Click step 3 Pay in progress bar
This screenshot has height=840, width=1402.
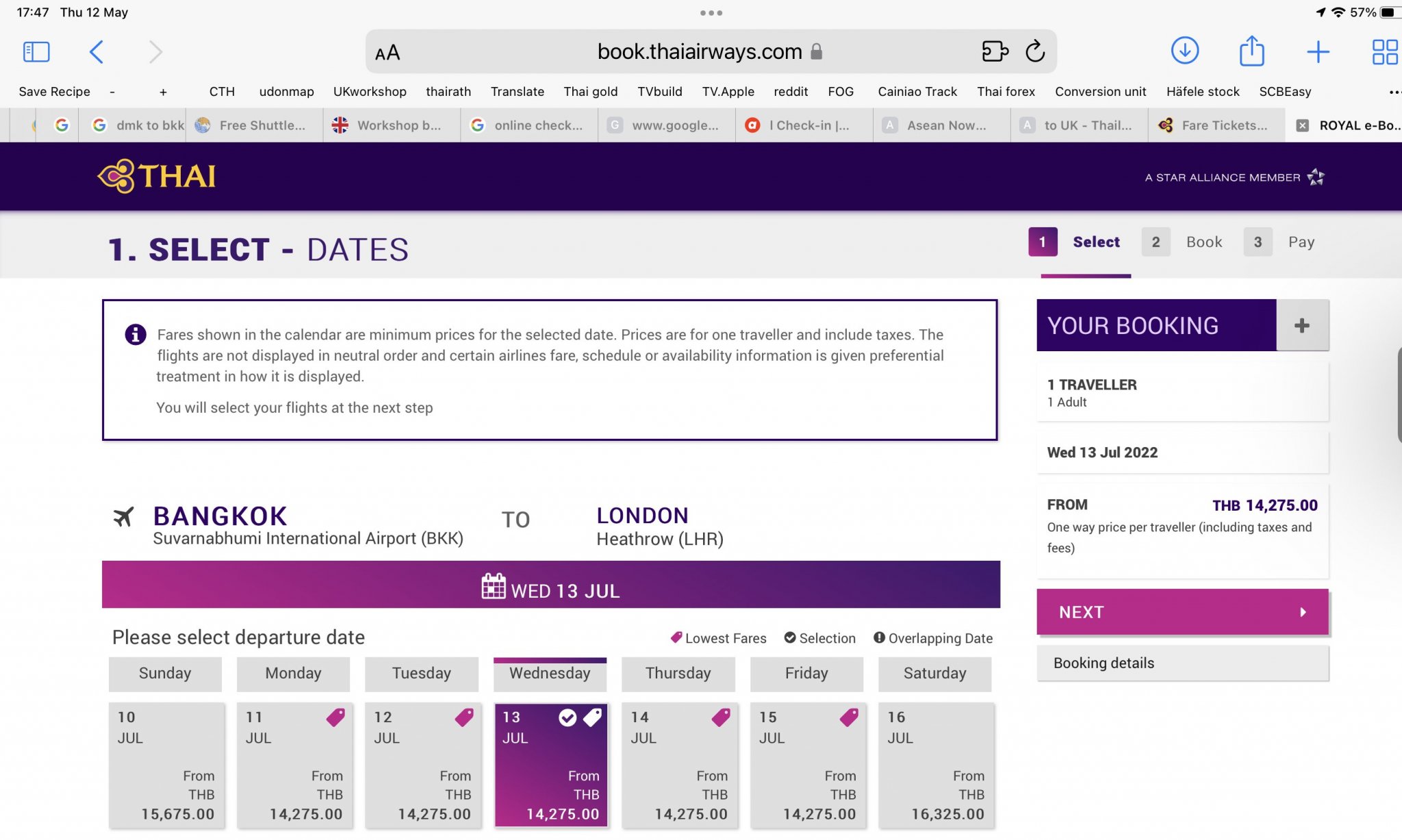pos(1279,242)
